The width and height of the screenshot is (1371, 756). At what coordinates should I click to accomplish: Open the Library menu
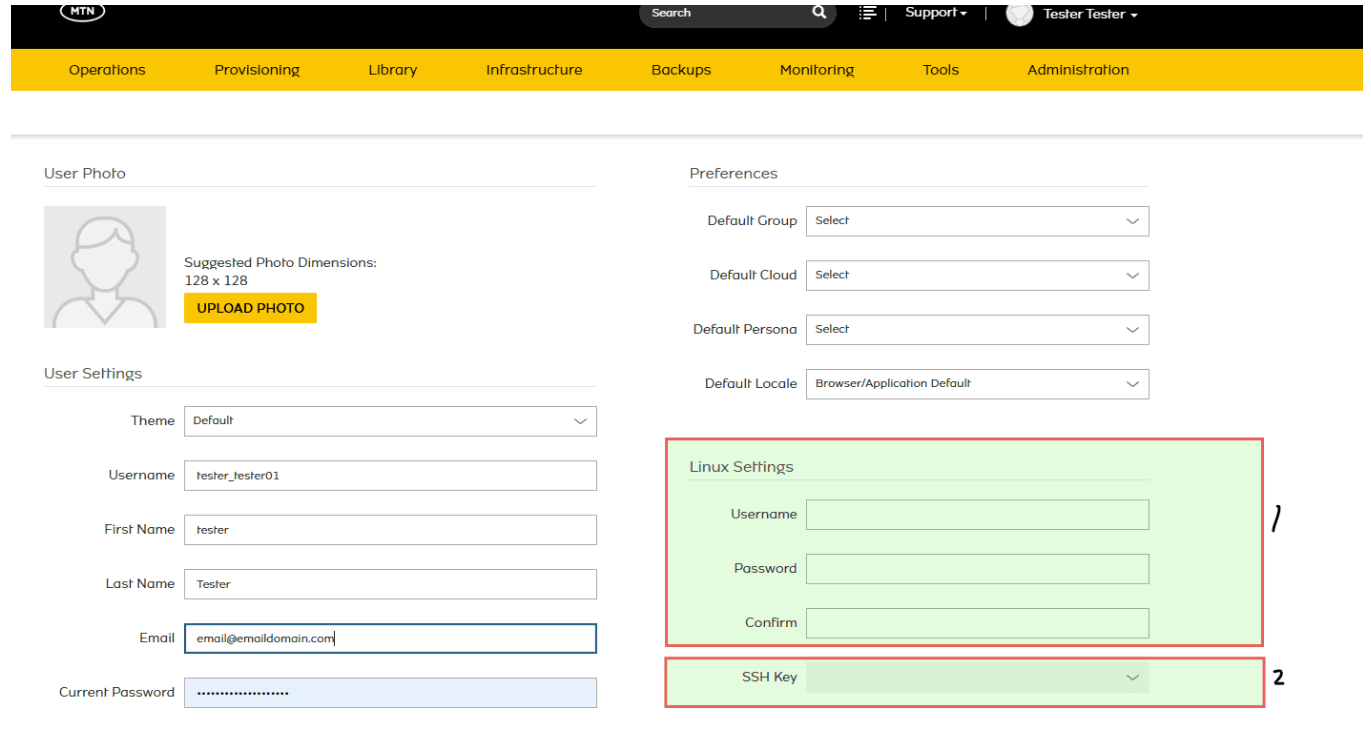click(392, 70)
